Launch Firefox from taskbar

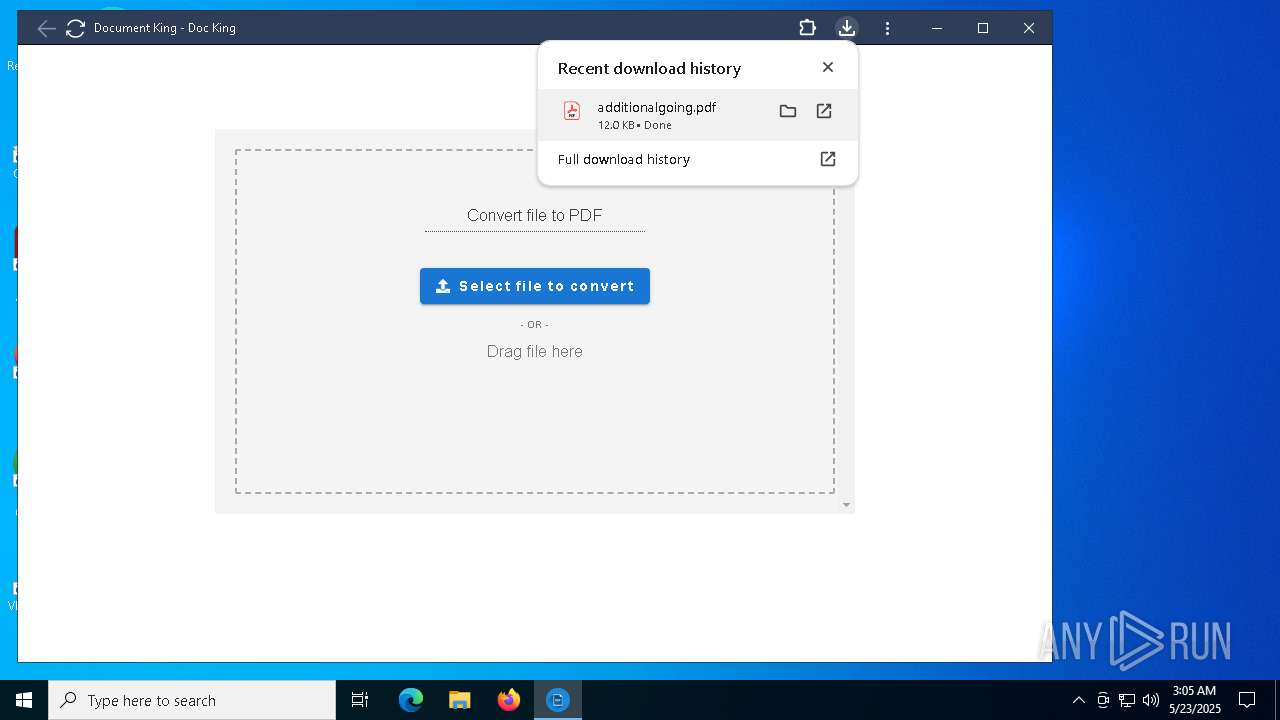click(509, 700)
